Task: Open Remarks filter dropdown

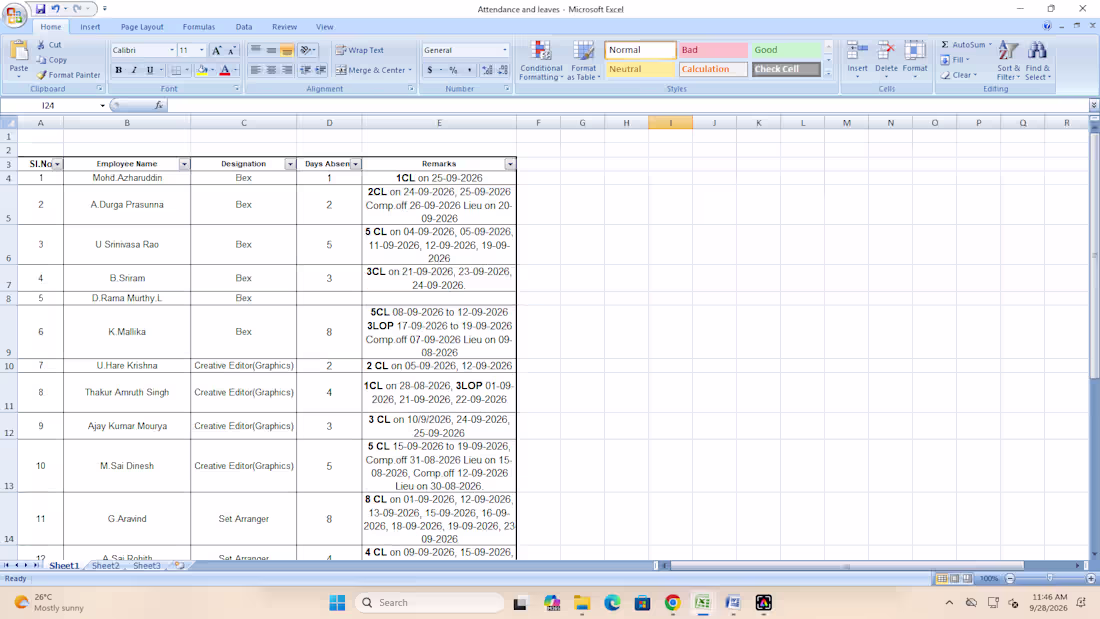Action: [510, 164]
